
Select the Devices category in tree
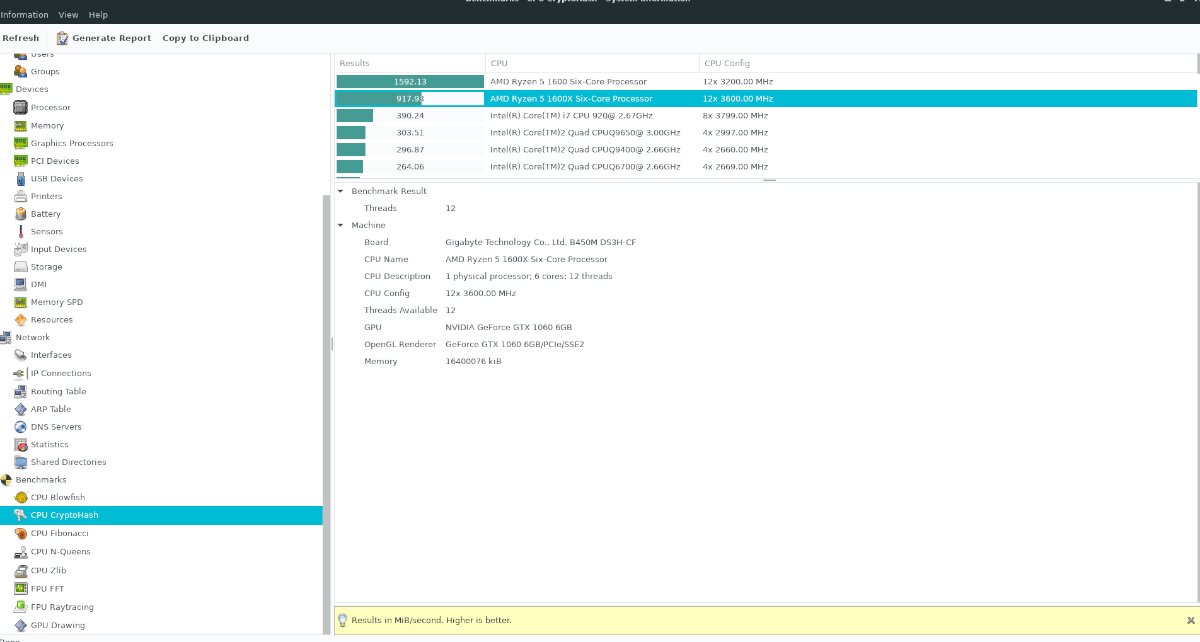[32, 89]
